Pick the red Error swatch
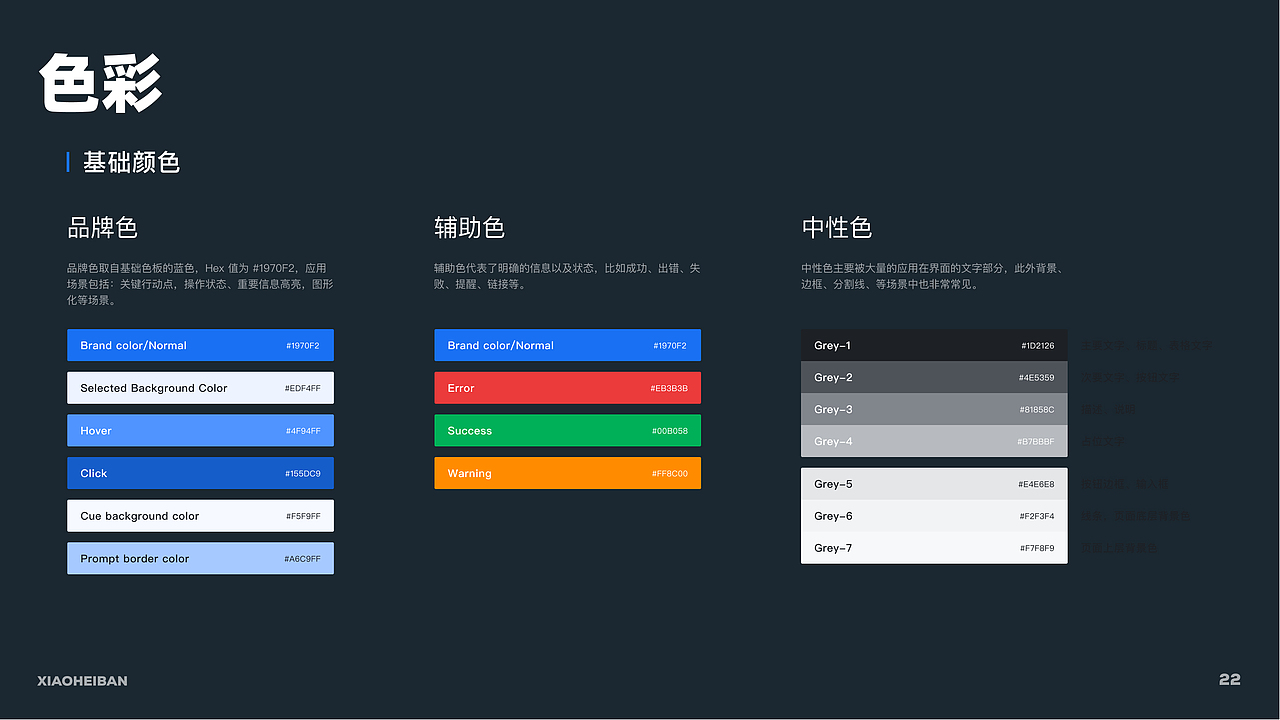The height and width of the screenshot is (720, 1280). pos(567,388)
